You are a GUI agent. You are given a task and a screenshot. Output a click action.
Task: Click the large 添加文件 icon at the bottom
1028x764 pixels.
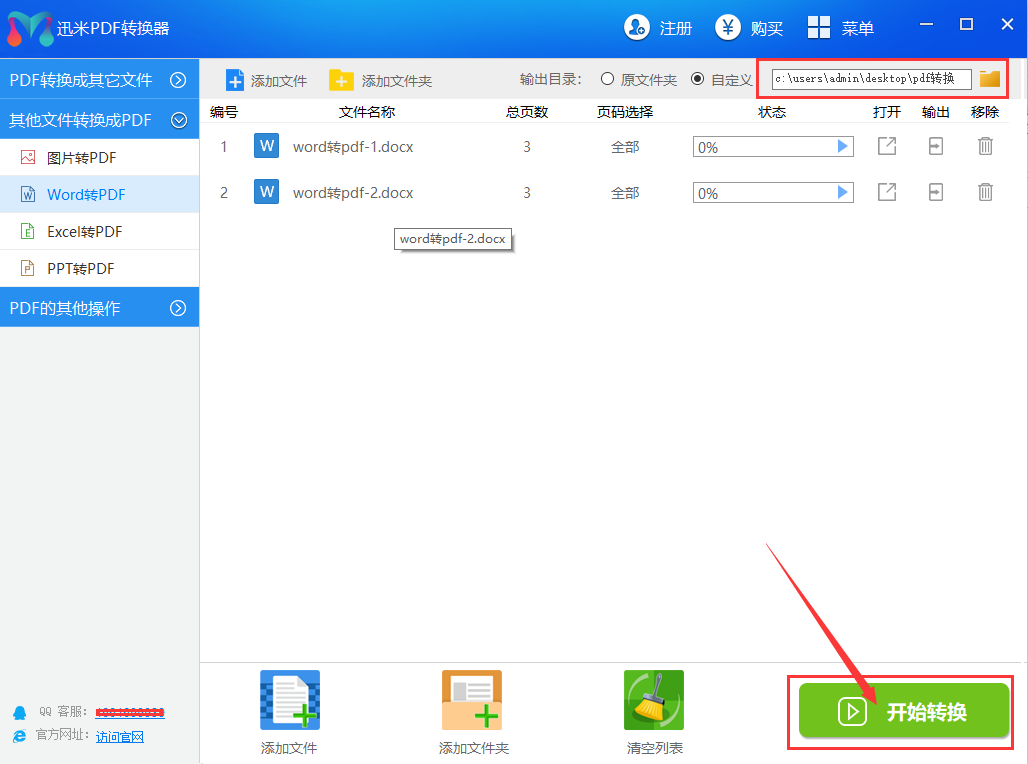[290, 700]
